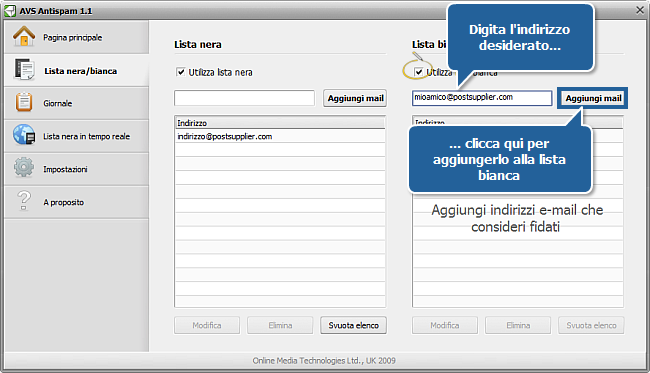Screen dimensions: 650x373
Task: Click the globe icon for Lista nera in tempo reale
Action: 24,135
